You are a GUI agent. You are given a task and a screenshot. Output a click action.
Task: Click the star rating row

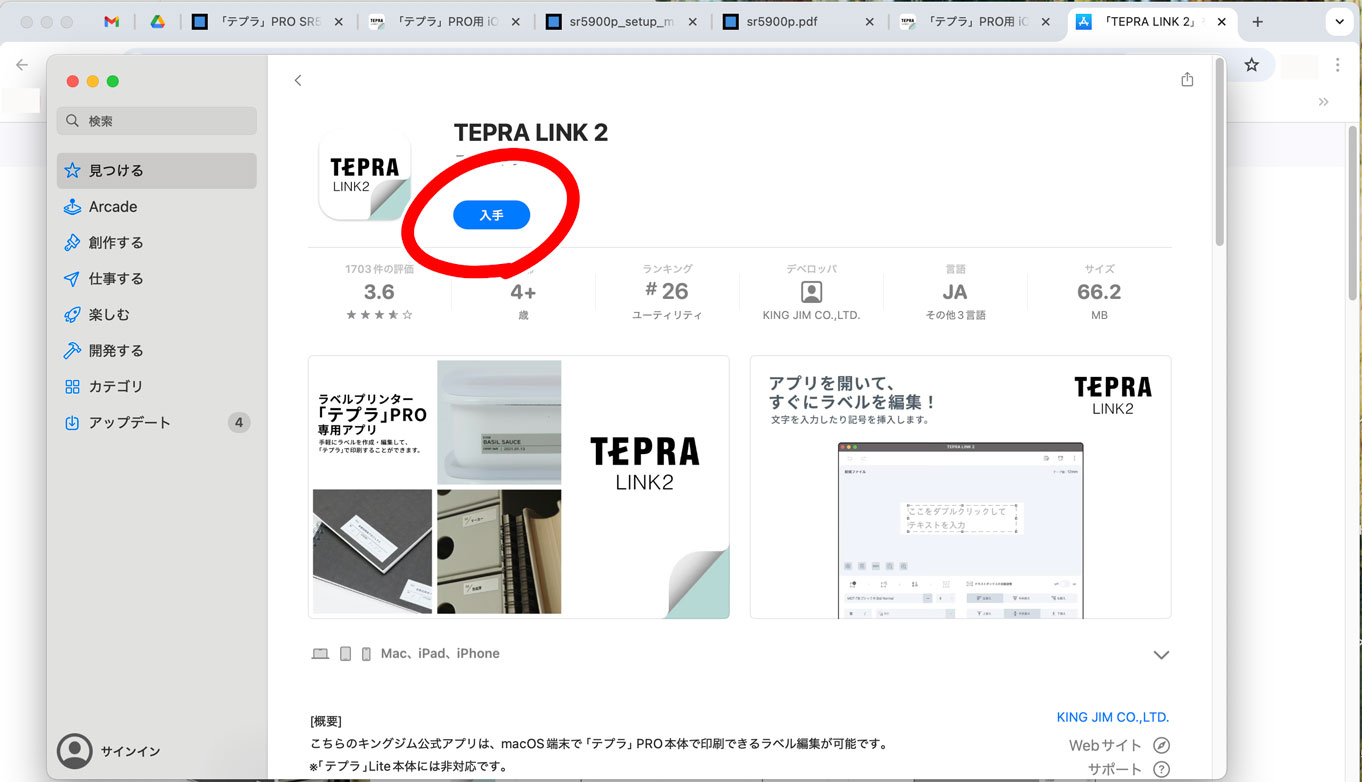pos(379,315)
